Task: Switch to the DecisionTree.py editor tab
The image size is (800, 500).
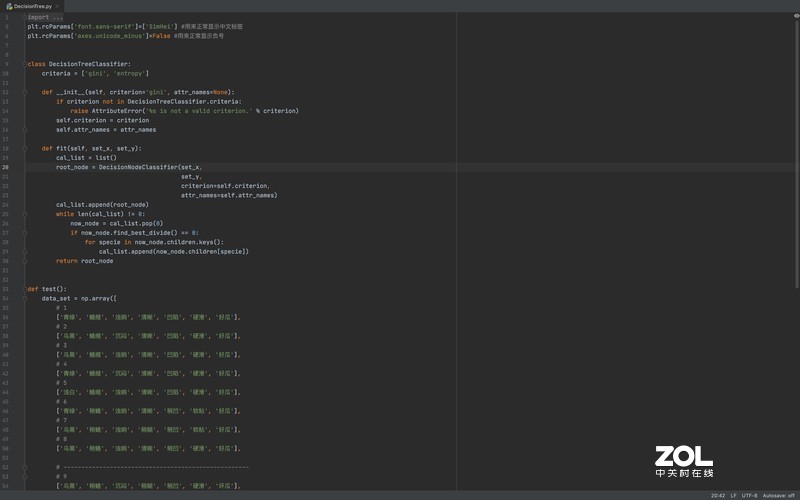Action: [33, 6]
